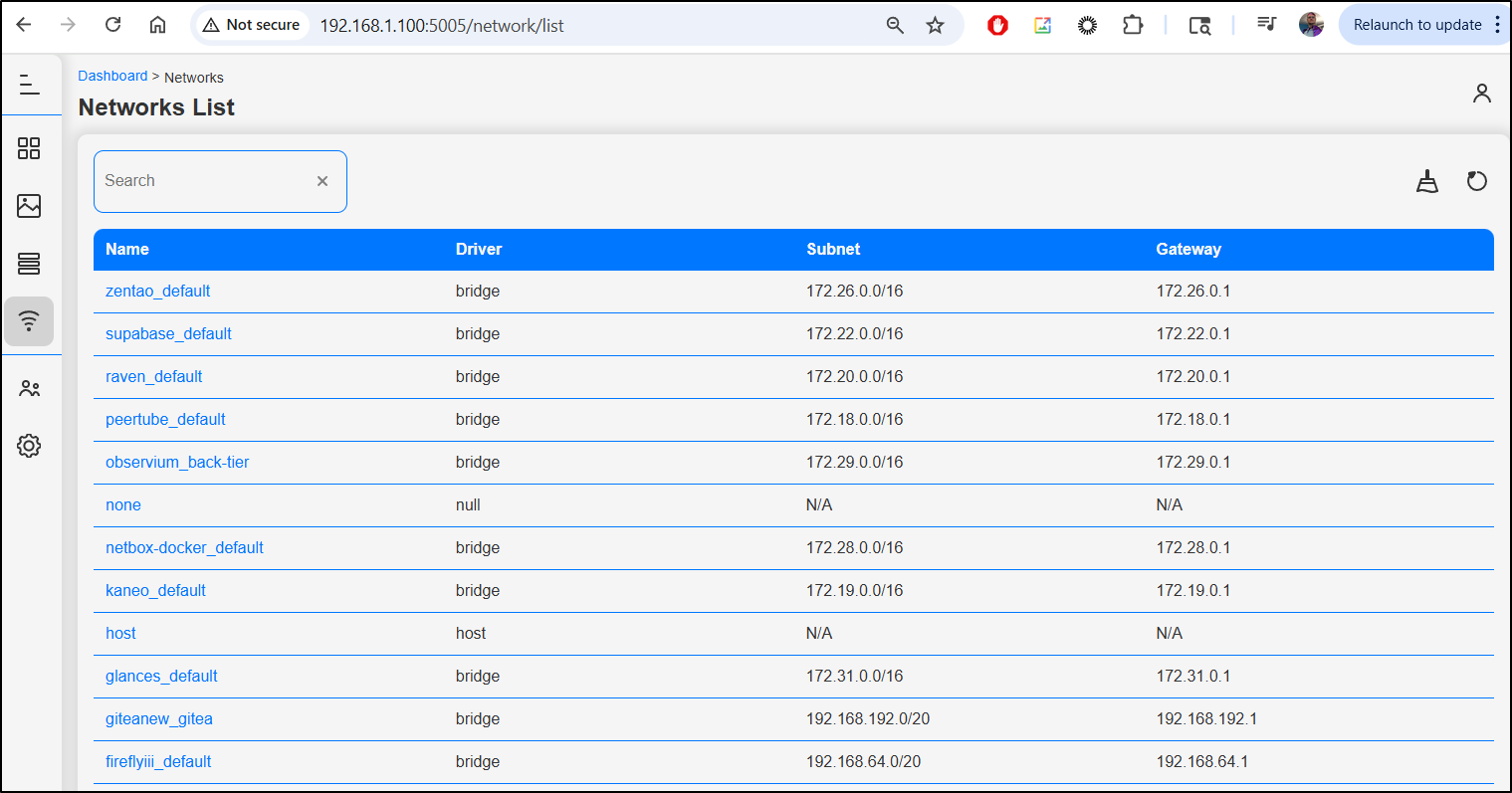Click the browser forward arrow
Viewport: 1512px width, 793px height.
(68, 25)
